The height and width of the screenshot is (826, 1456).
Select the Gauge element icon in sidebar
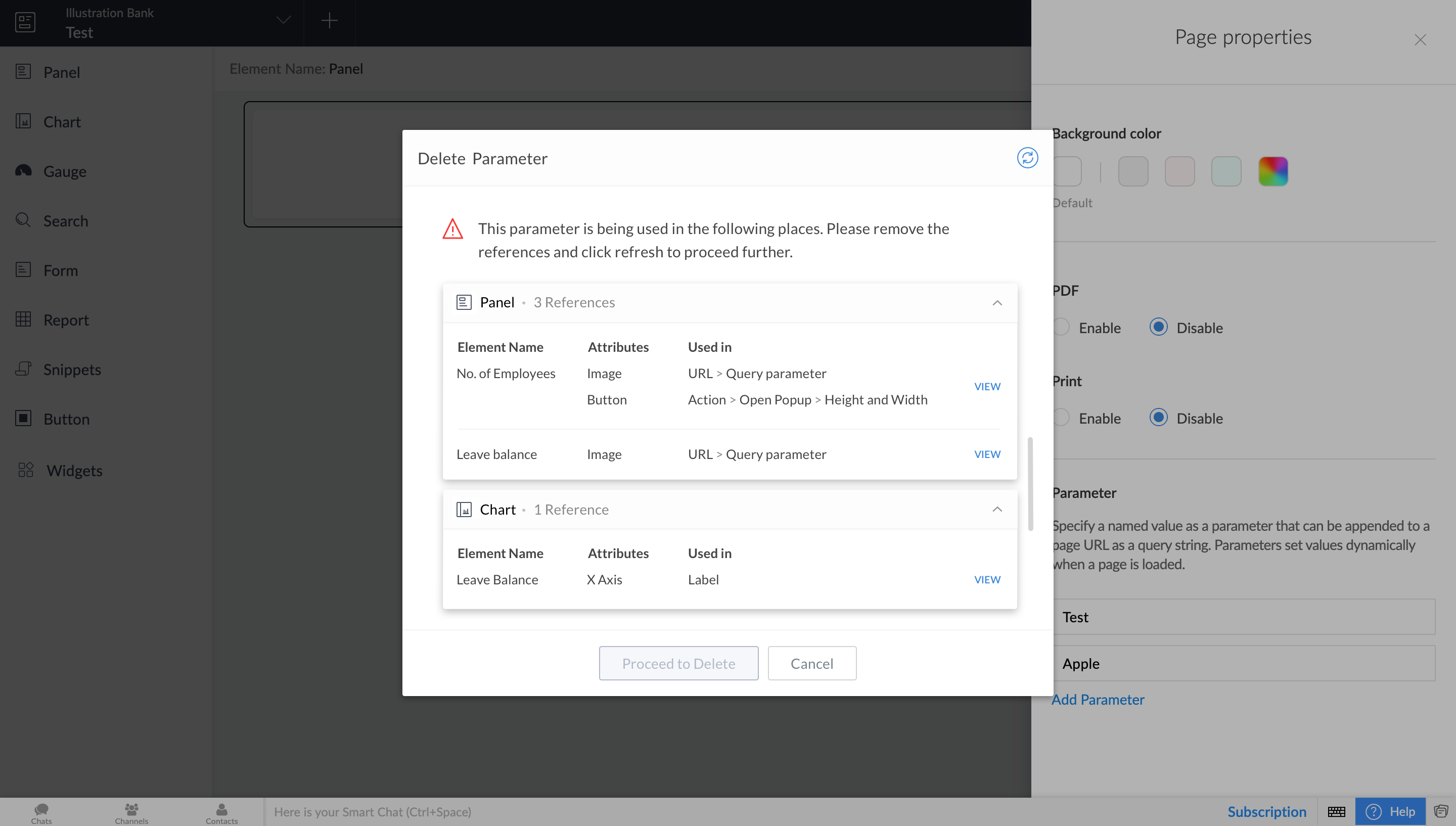(x=23, y=171)
